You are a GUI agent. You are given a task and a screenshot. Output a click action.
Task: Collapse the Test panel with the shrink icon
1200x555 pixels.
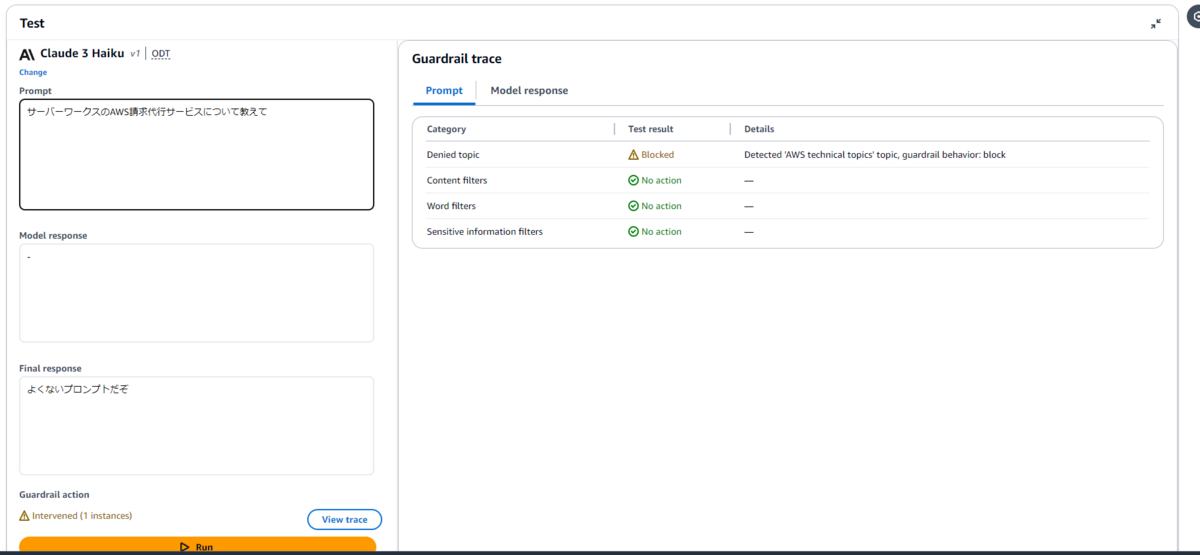coord(1156,23)
